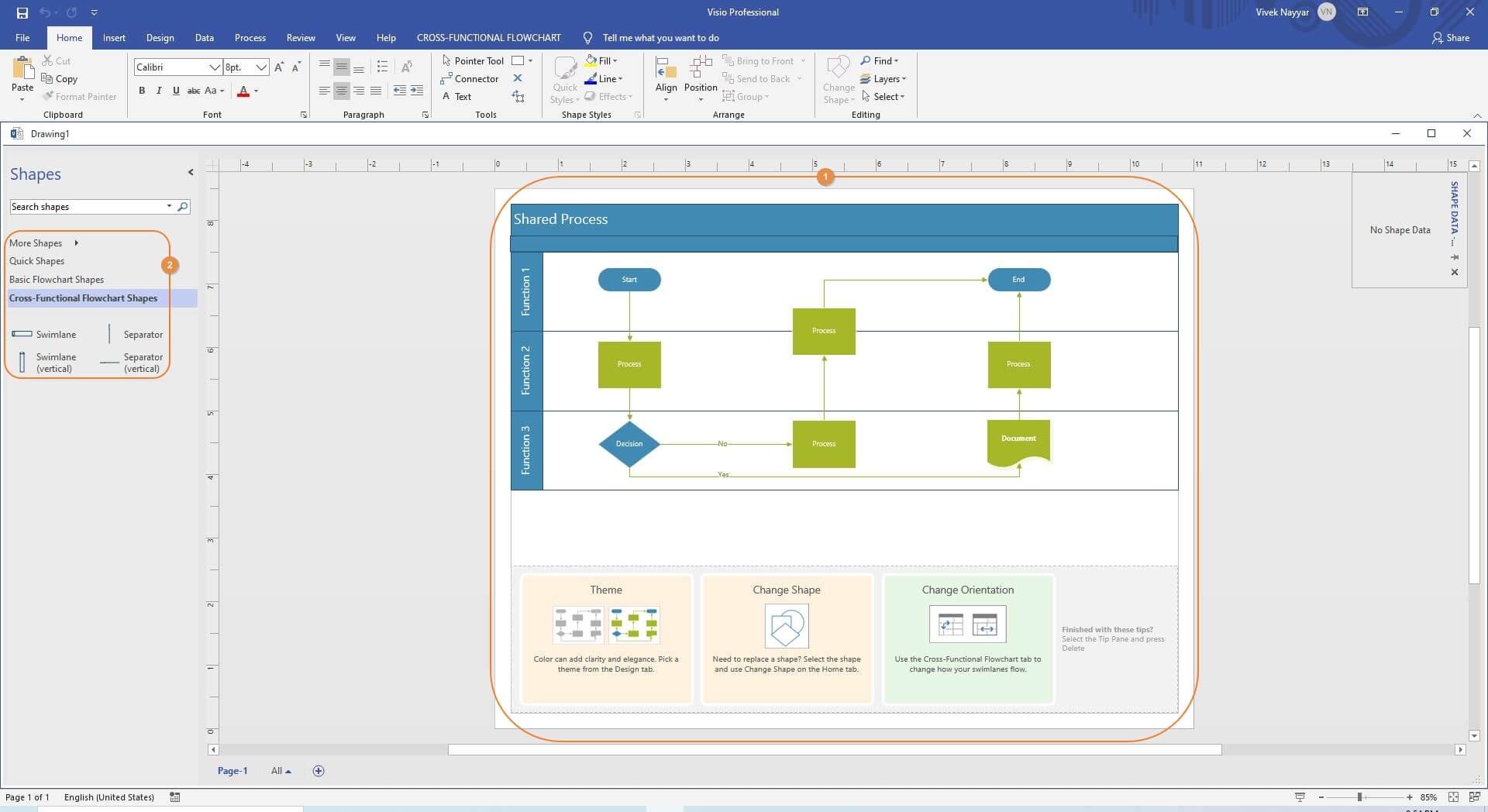Image resolution: width=1488 pixels, height=812 pixels.
Task: Open the Design ribbon tab
Action: pos(160,37)
